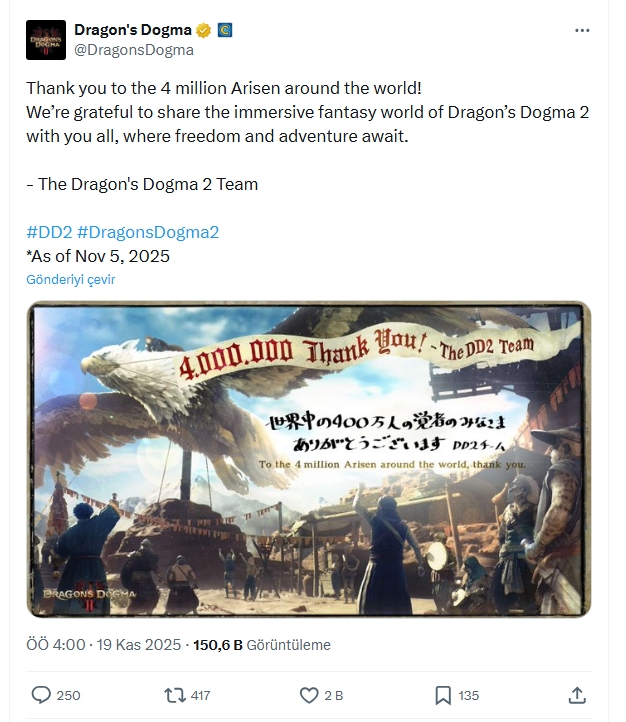Open the #DragonsDogma2 hashtag
The height and width of the screenshot is (722, 626).
(148, 232)
